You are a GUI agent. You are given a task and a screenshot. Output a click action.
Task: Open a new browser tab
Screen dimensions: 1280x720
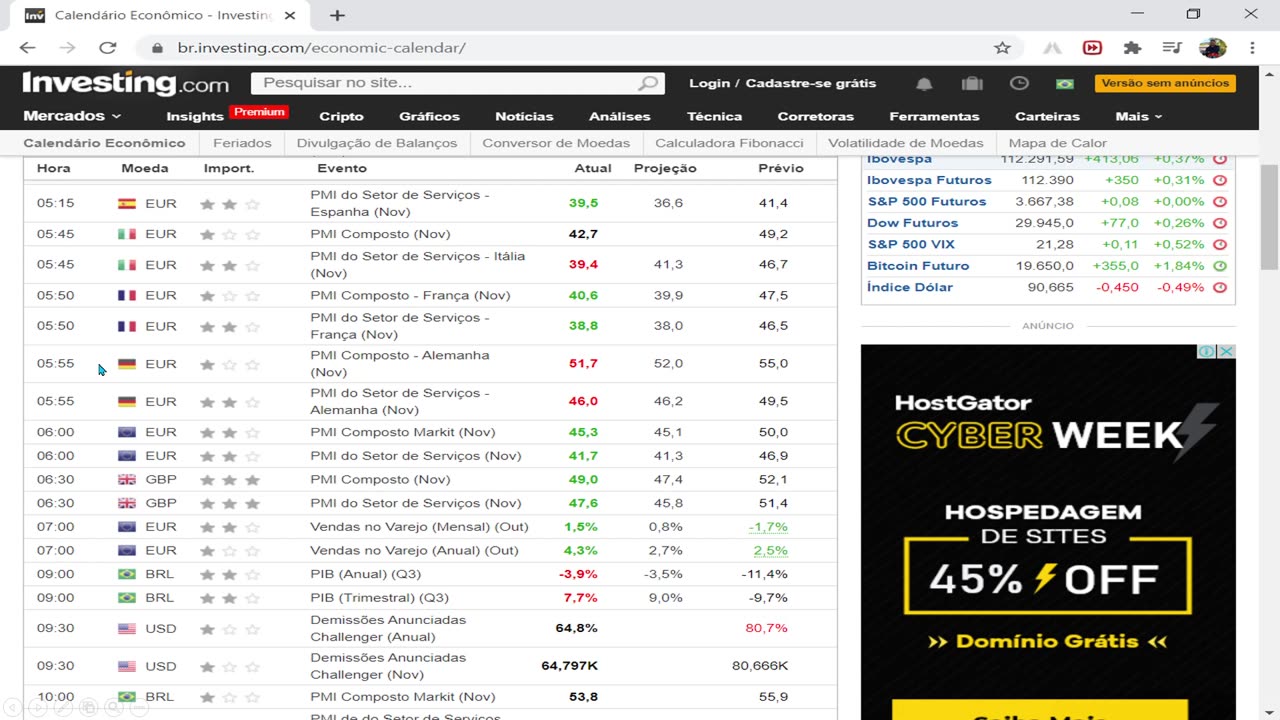point(337,15)
